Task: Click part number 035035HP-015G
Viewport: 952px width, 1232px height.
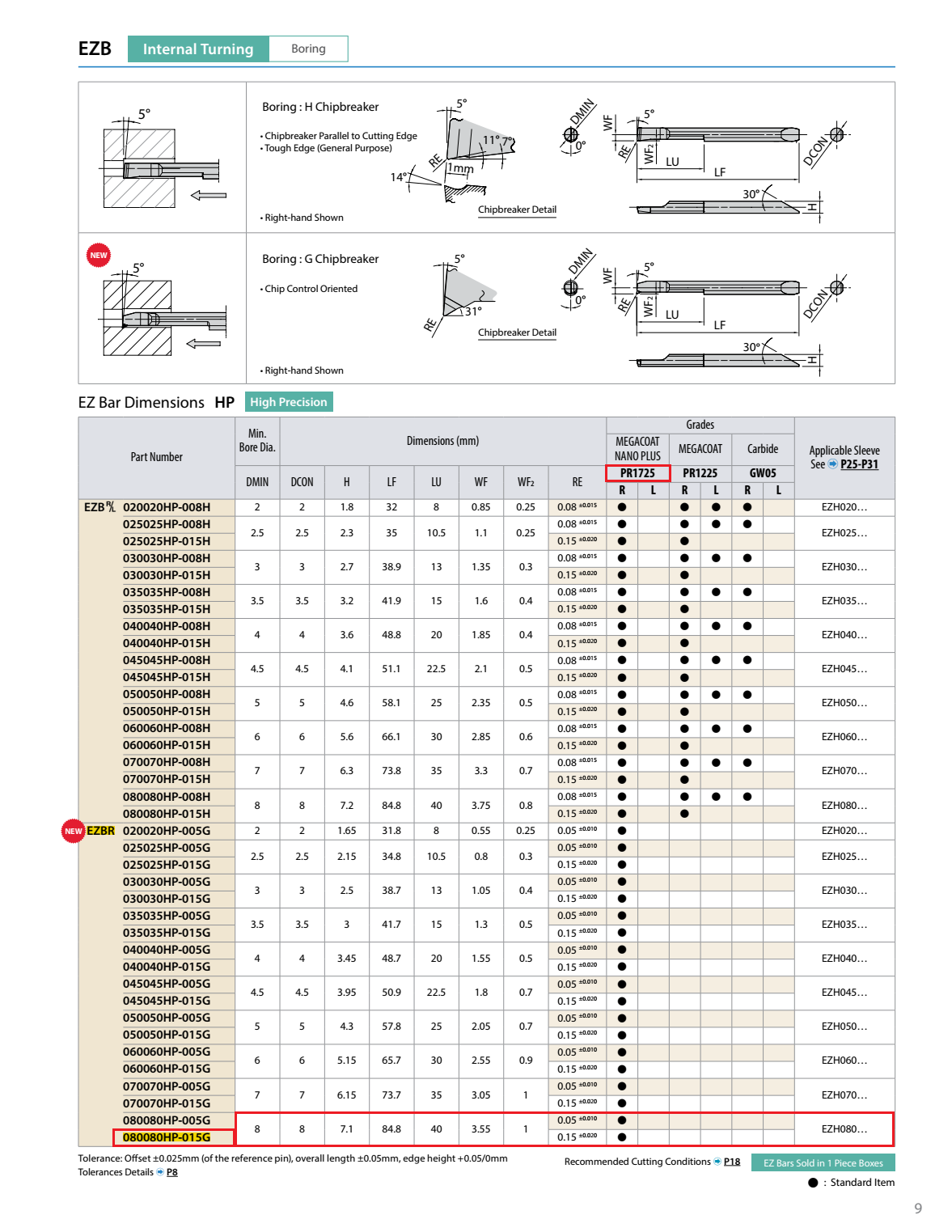Action: pyautogui.click(x=167, y=933)
